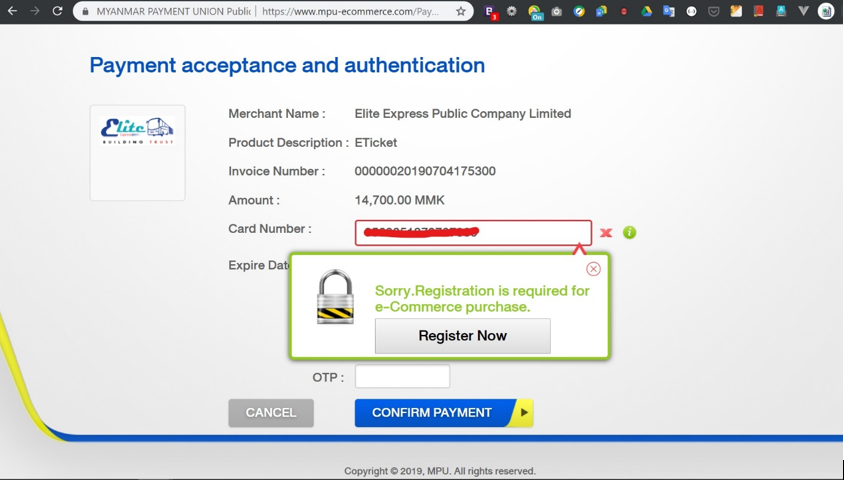Screen dimensions: 845x481
Task: Select the URL in the address bar
Action: pos(349,12)
